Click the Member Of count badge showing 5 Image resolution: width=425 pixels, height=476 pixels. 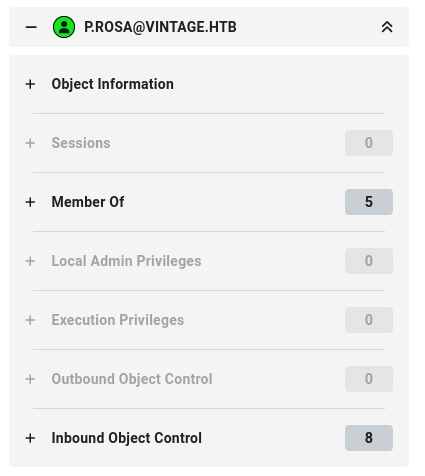(x=369, y=202)
